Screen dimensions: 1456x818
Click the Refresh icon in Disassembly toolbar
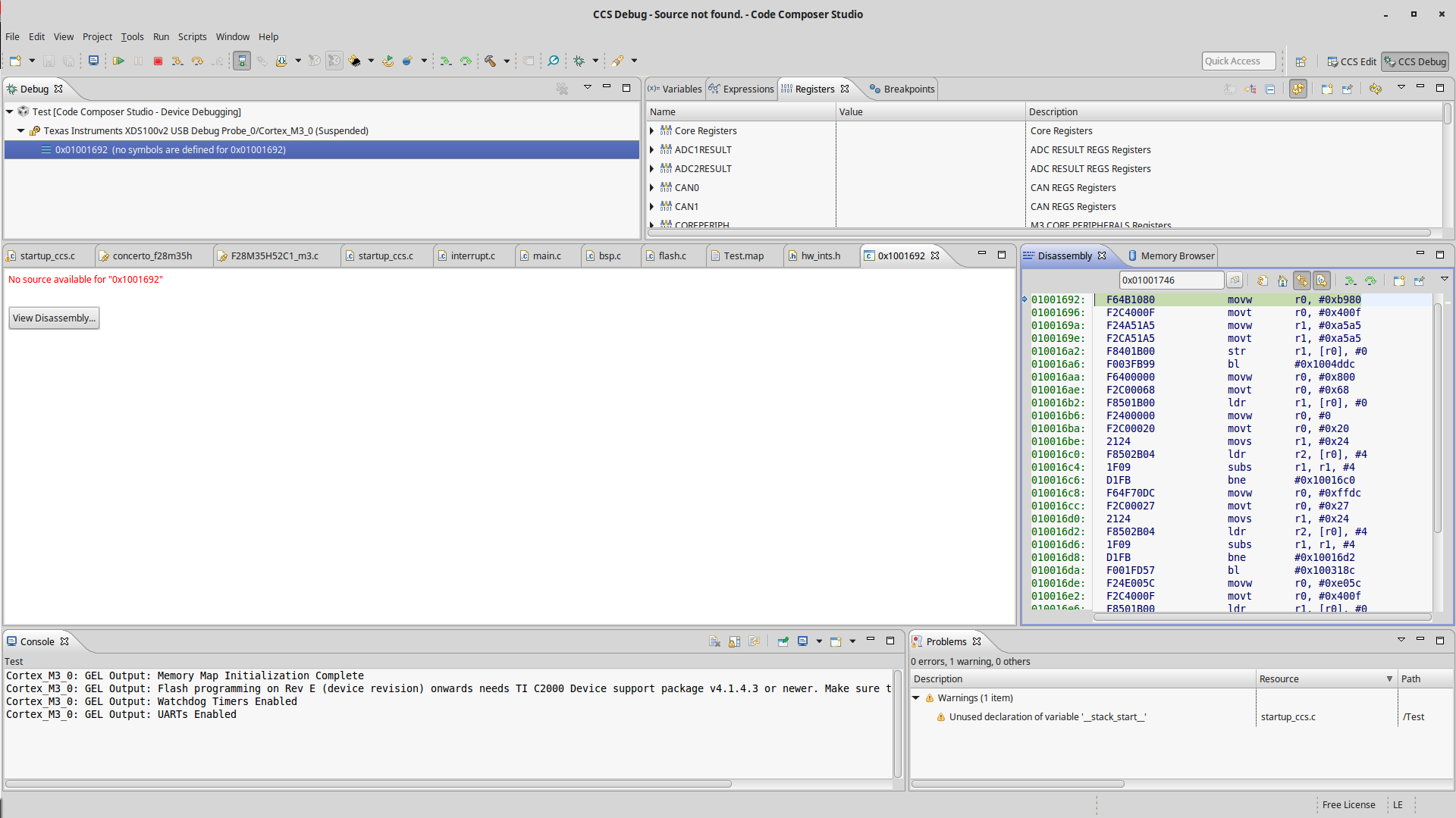click(1263, 281)
